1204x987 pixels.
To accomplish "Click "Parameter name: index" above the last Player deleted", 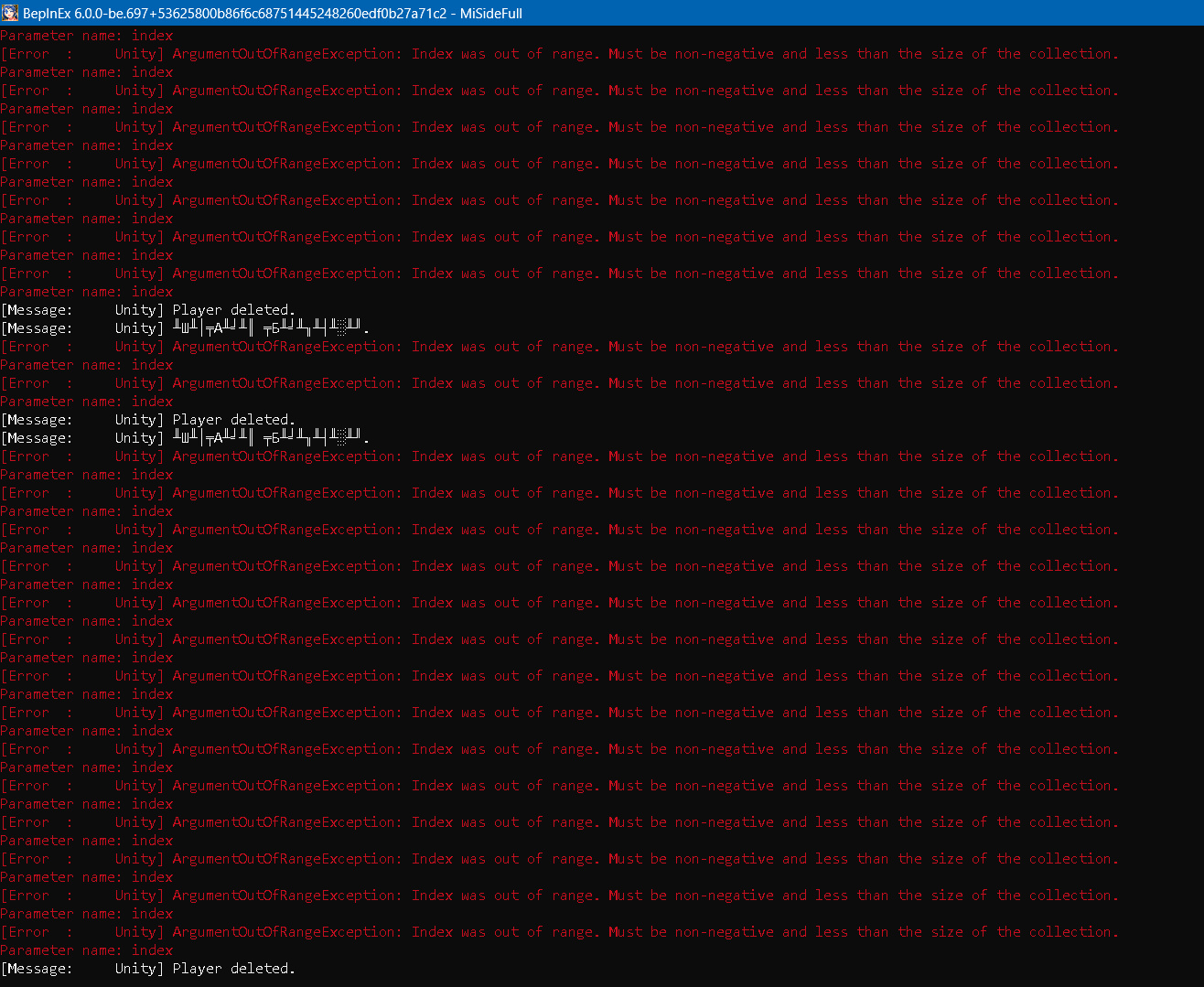I will click(x=87, y=950).
